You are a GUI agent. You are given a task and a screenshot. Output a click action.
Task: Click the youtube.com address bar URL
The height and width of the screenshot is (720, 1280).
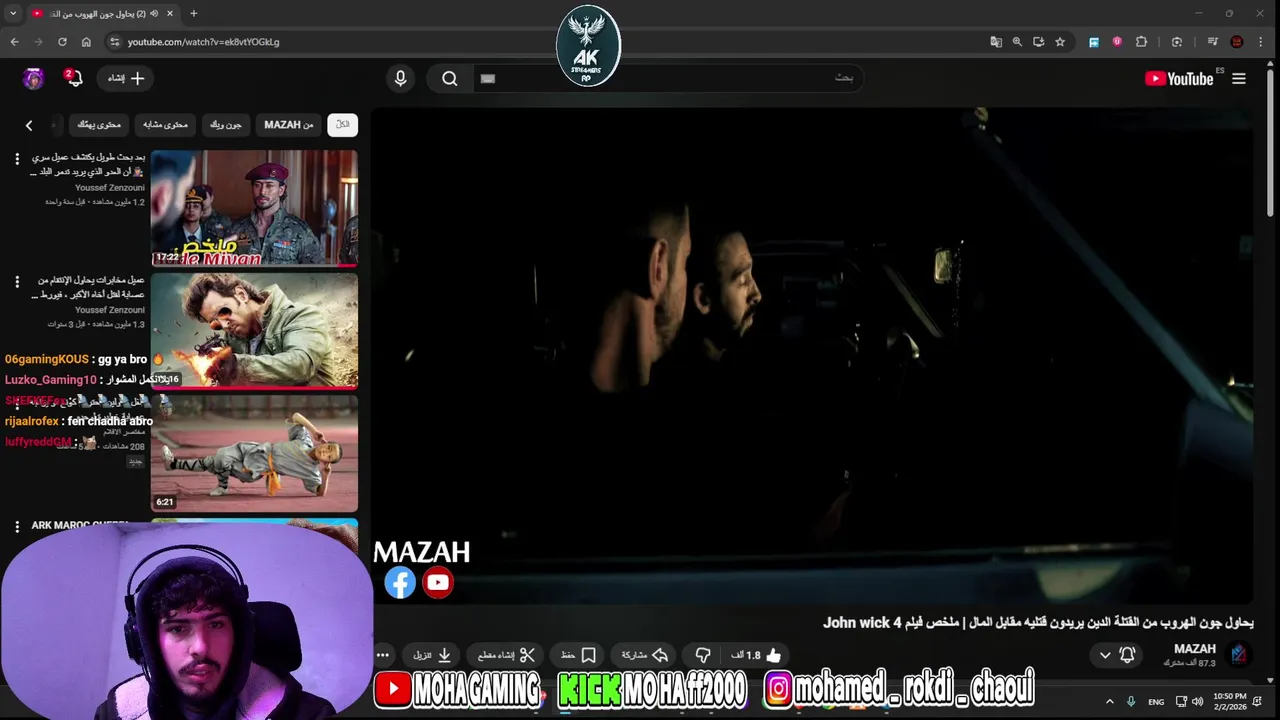pos(203,42)
